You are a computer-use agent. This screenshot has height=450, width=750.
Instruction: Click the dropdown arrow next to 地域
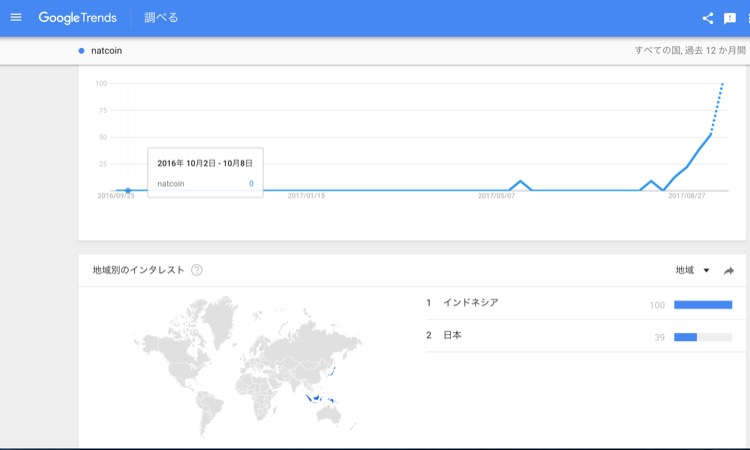click(706, 271)
